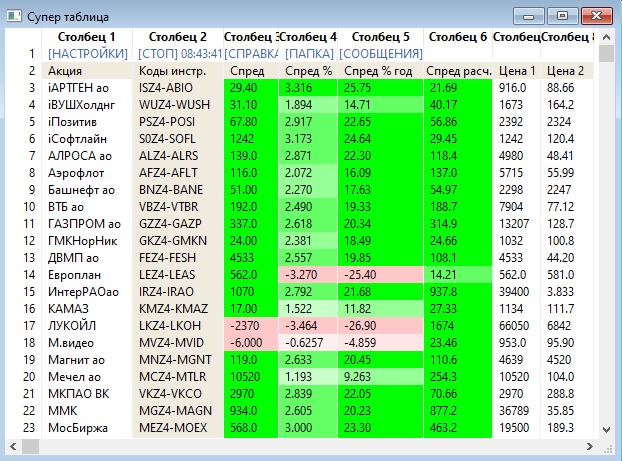Viewport: 622px width, 461px height.
Task: Click the horizontal scrollbar right arrow
Action: pos(589,447)
